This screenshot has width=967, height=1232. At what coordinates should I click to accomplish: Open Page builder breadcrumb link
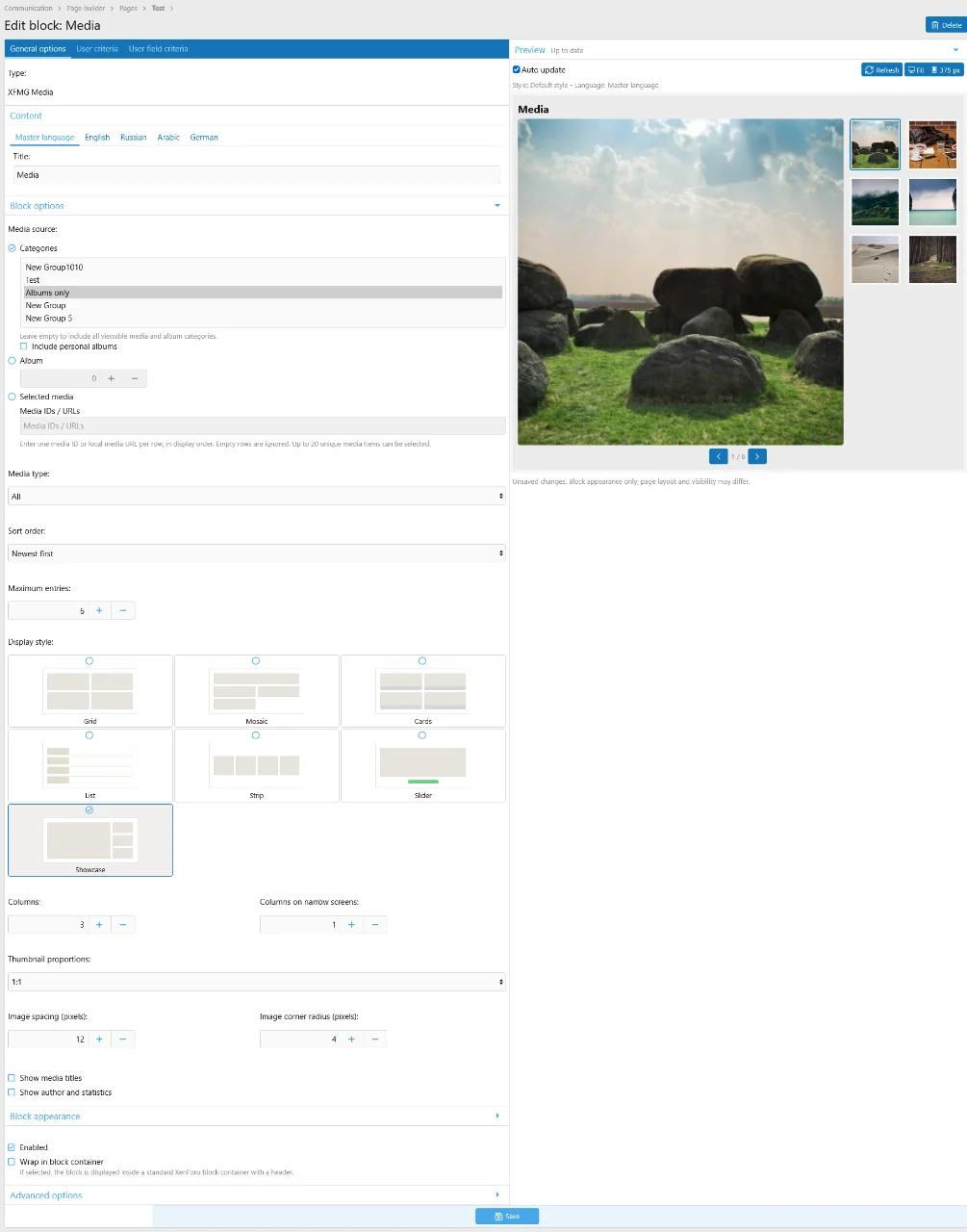coord(86,8)
